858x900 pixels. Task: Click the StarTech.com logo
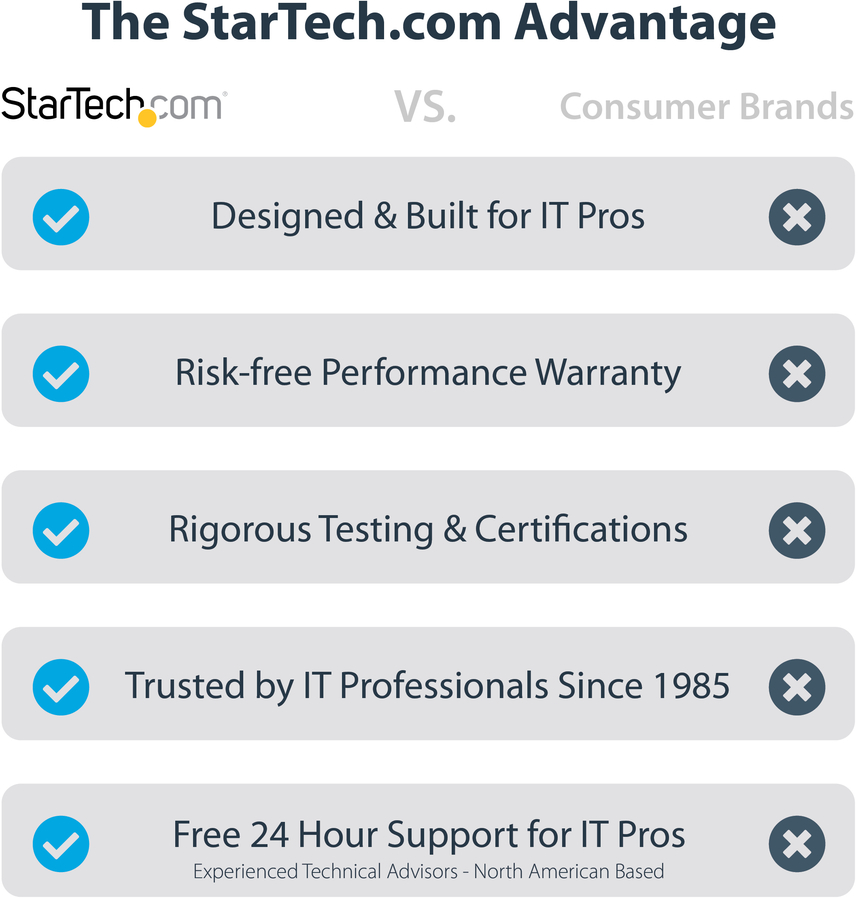113,105
